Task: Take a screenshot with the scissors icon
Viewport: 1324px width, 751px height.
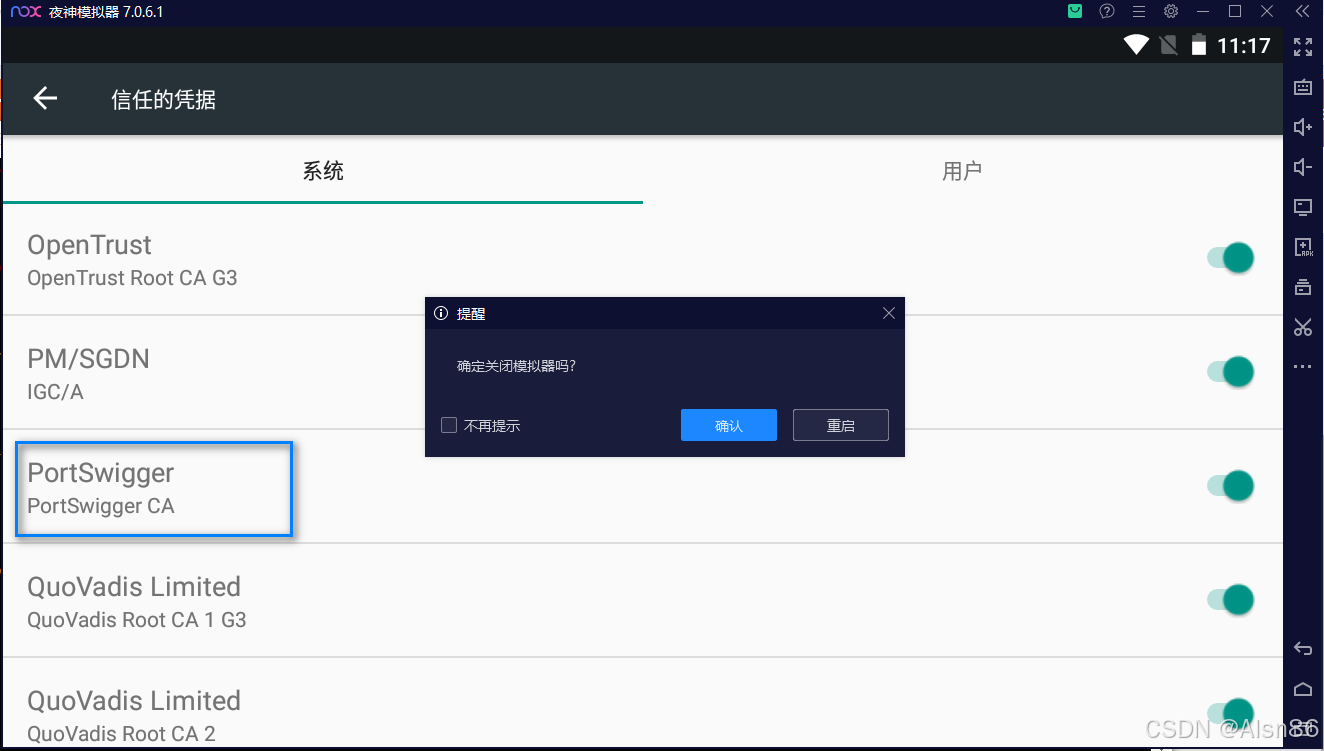Action: pos(1302,327)
